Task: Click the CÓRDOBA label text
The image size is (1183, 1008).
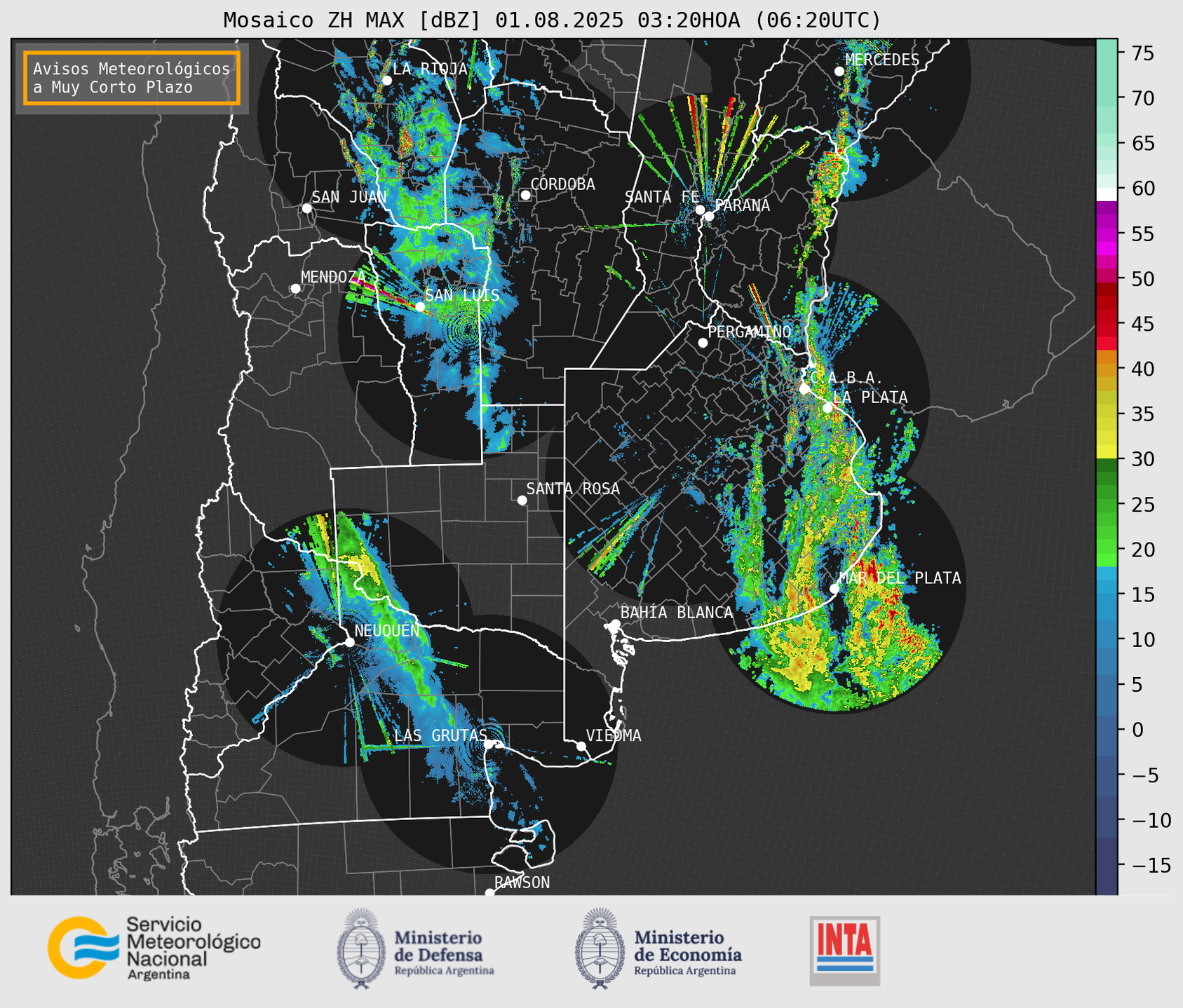Action: tap(562, 184)
